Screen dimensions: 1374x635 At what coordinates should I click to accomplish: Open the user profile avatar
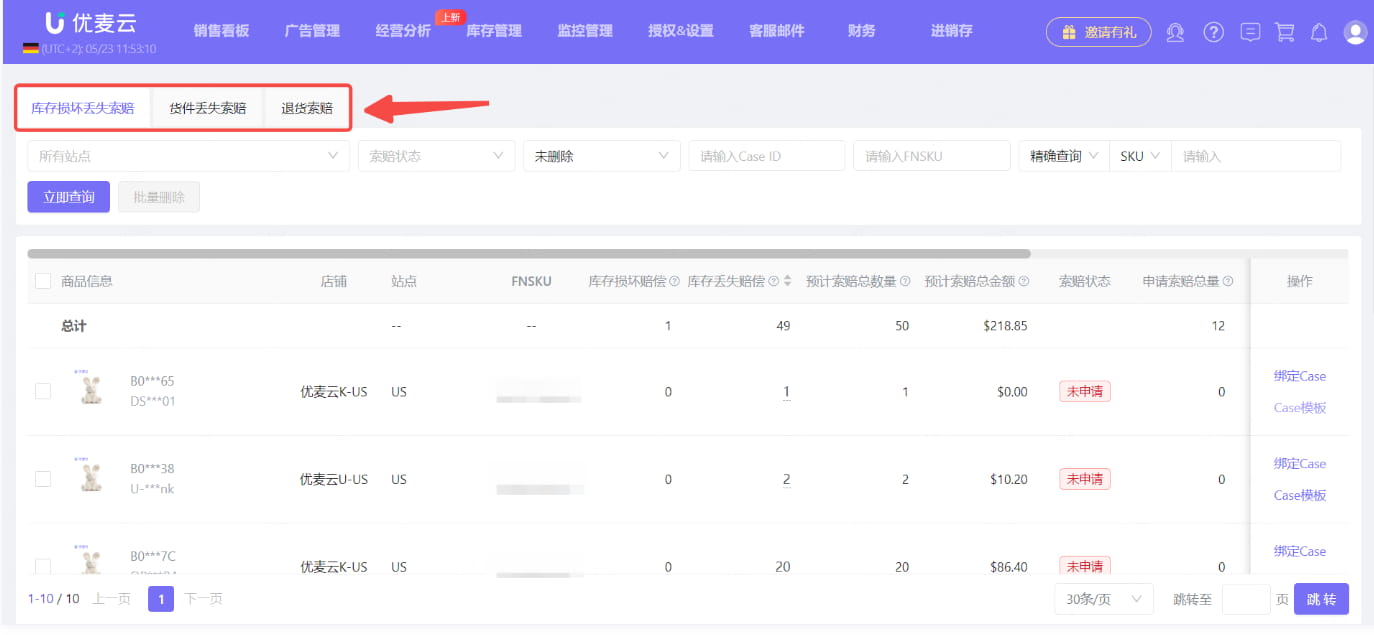pyautogui.click(x=1355, y=32)
